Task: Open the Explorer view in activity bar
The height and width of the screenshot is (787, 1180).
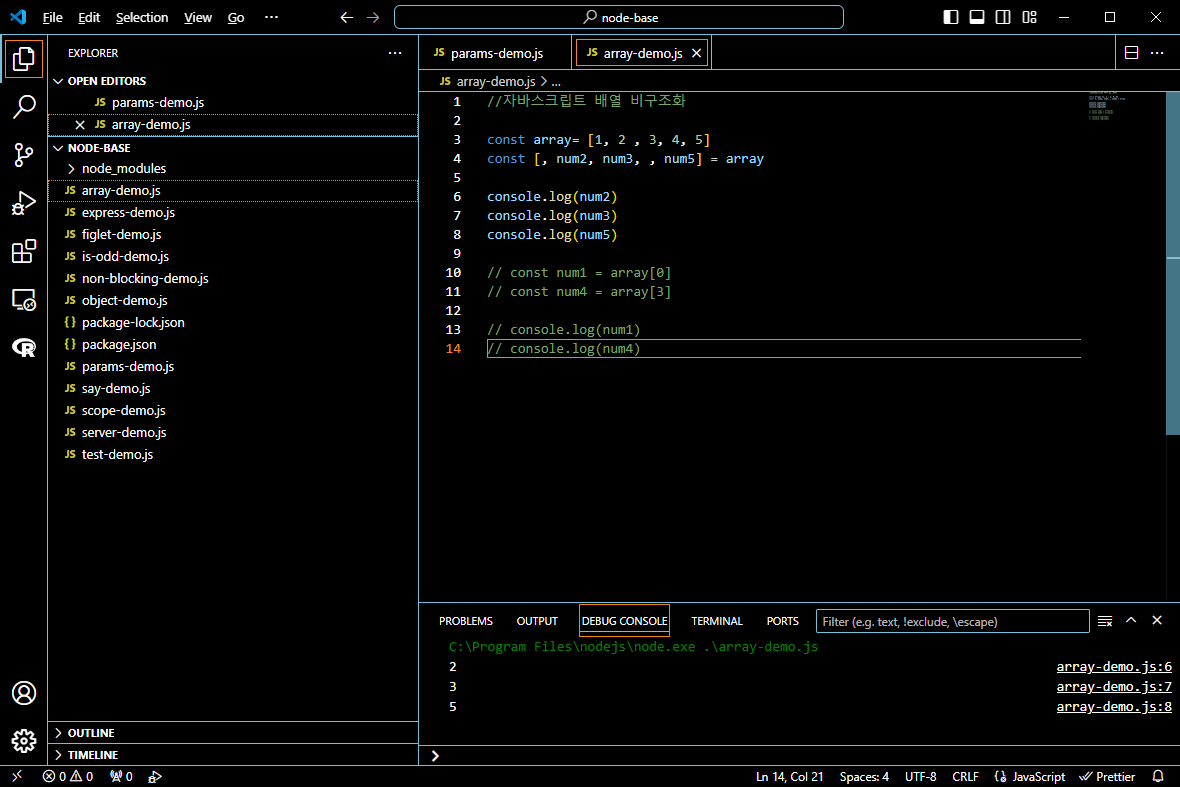Action: pyautogui.click(x=23, y=59)
